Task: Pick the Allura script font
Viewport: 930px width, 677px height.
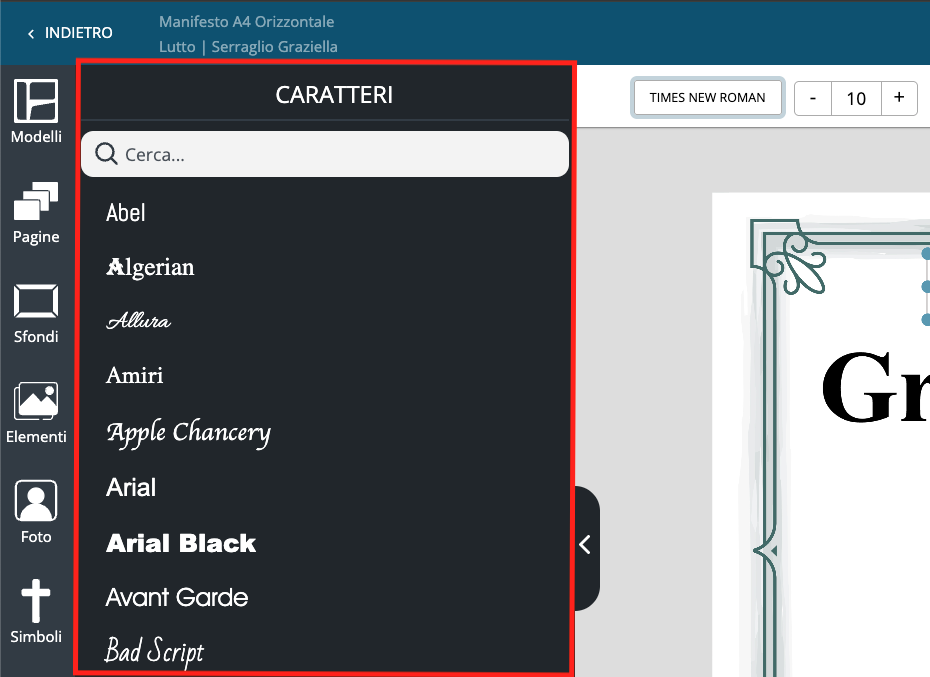Action: point(138,322)
